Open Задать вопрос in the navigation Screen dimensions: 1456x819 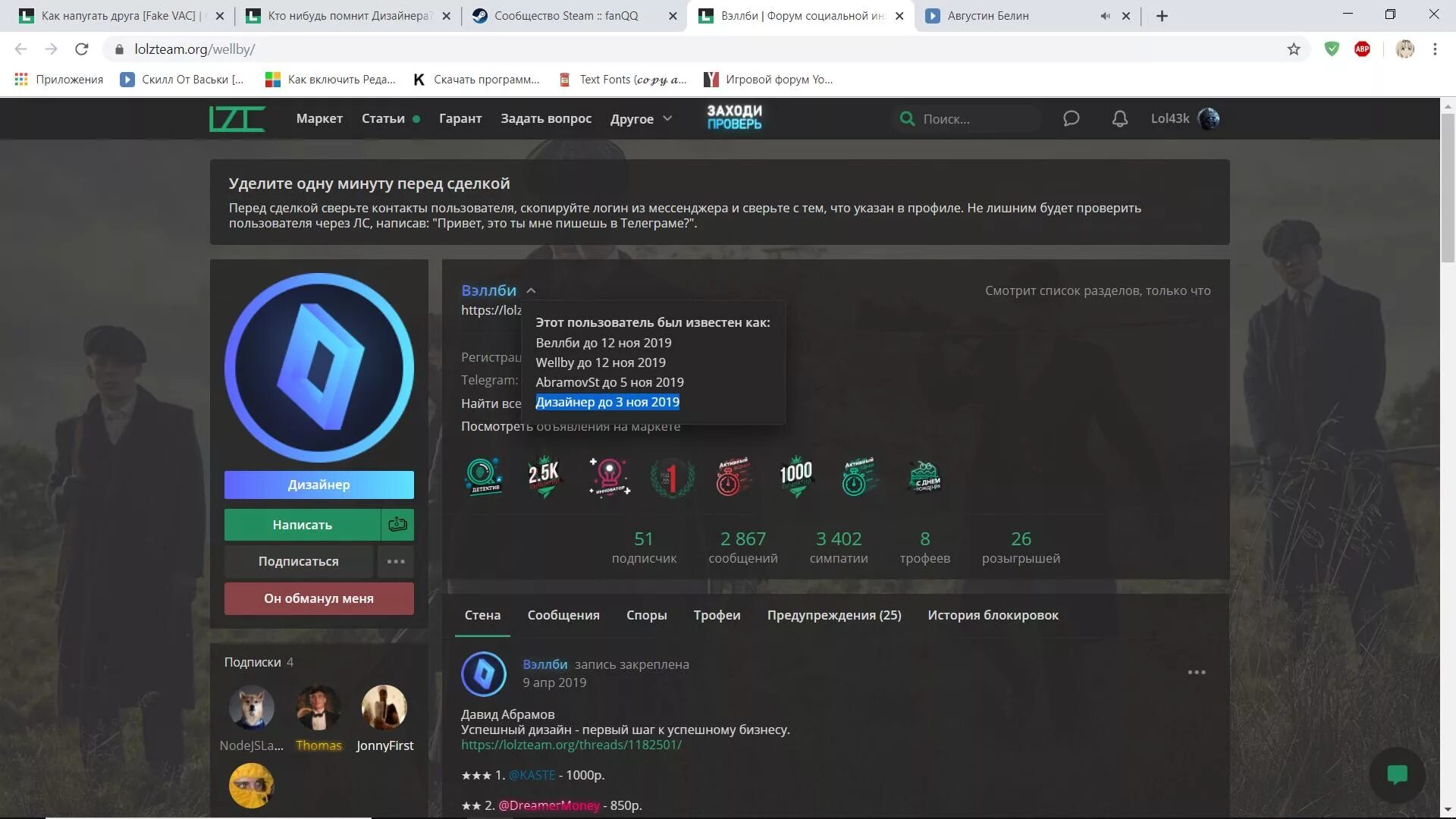tap(546, 119)
